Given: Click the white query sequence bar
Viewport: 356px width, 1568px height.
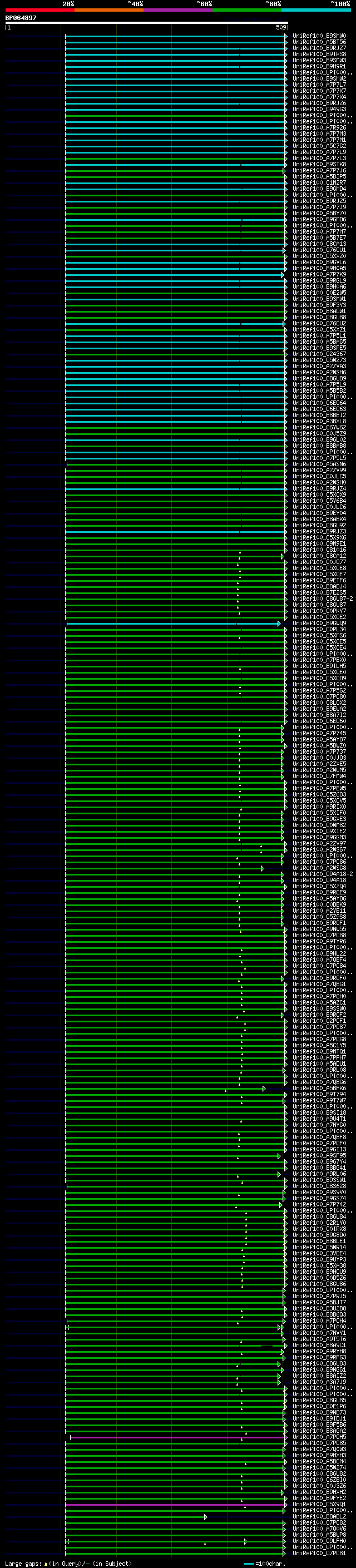Looking at the screenshot, I should tap(147, 23).
